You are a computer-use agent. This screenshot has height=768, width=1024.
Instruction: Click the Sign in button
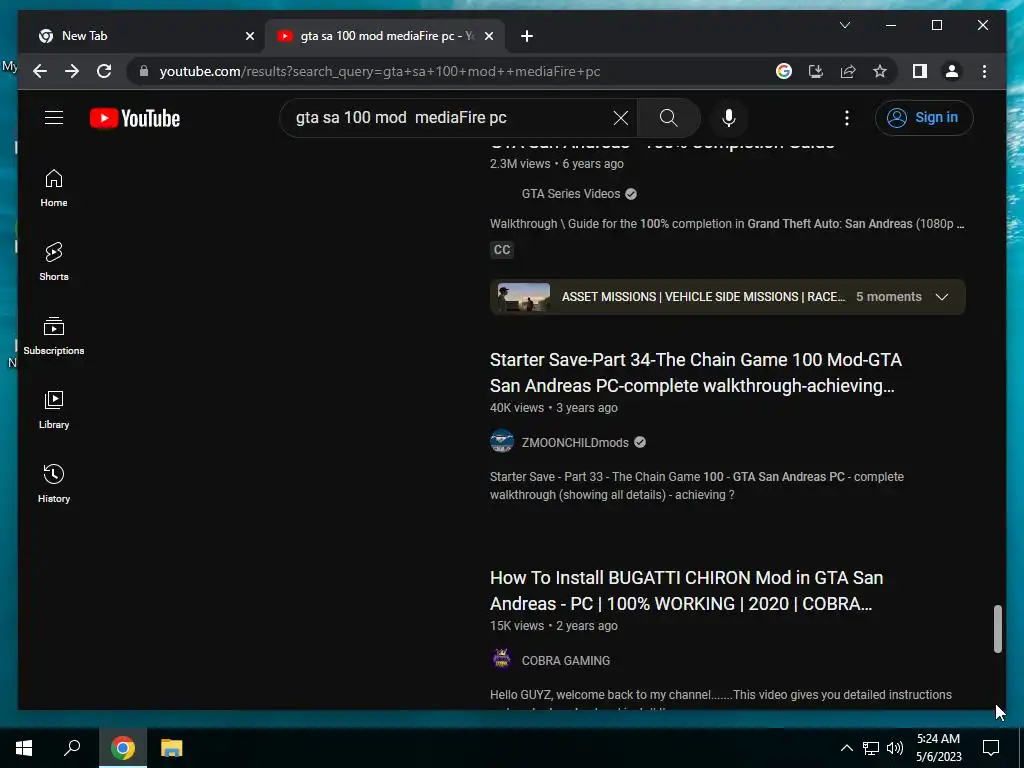tap(923, 118)
